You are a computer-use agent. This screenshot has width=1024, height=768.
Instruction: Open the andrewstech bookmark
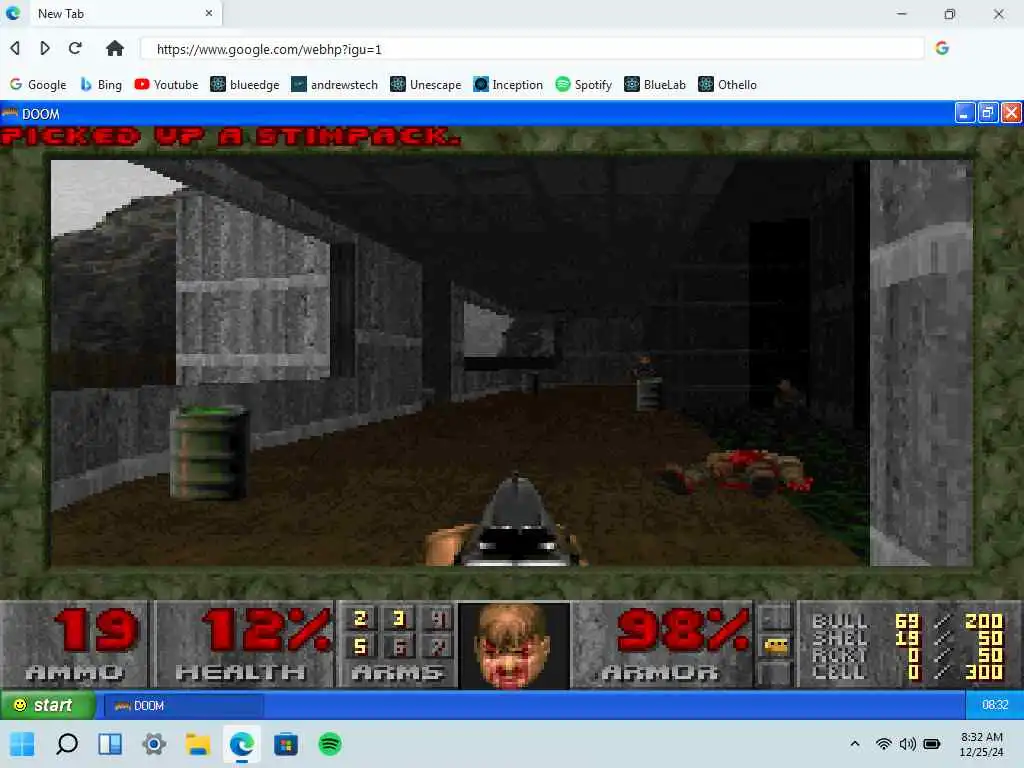tap(334, 85)
